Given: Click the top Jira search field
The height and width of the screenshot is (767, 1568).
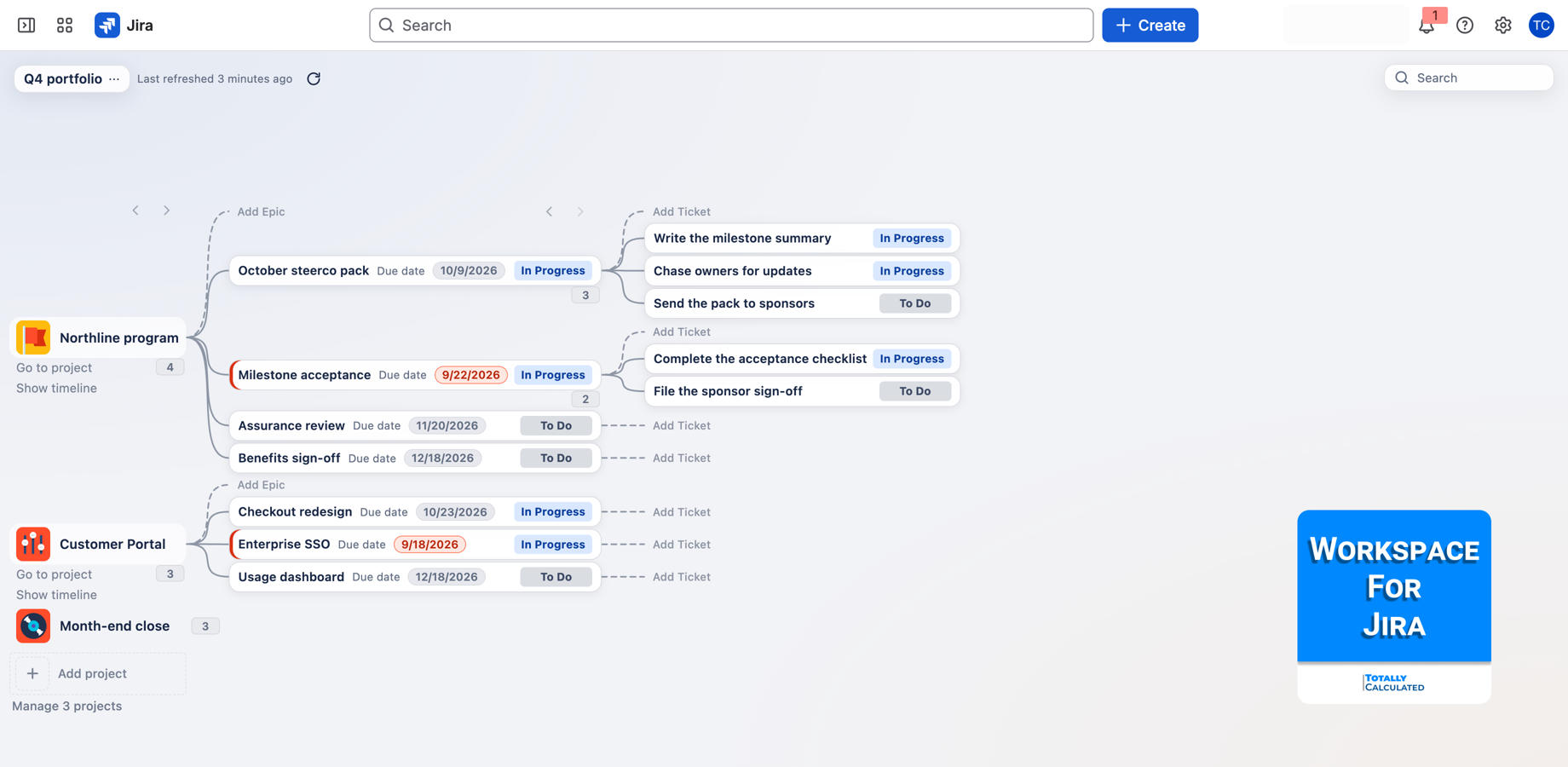Looking at the screenshot, I should click(731, 26).
